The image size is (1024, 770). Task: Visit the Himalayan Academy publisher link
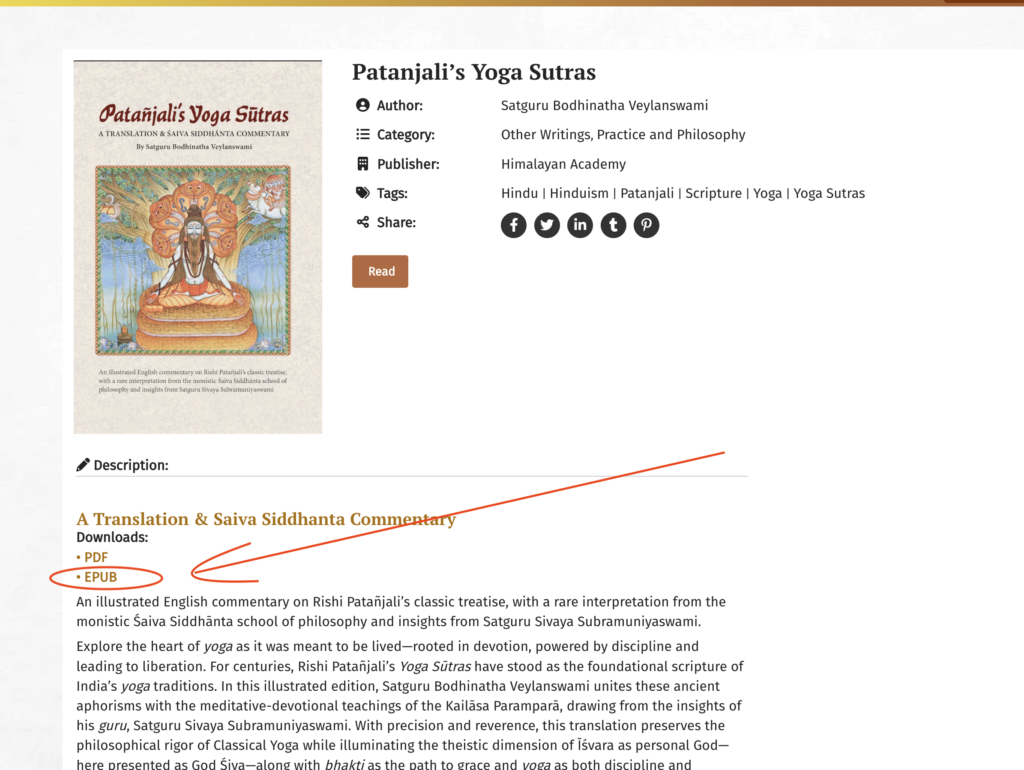tap(563, 164)
